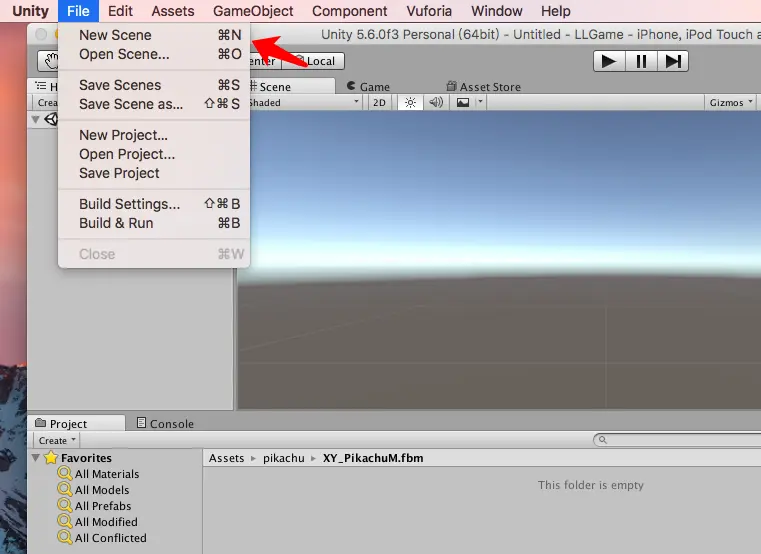This screenshot has width=761, height=554.
Task: Toggle scene audio speaker icon
Action: click(436, 102)
